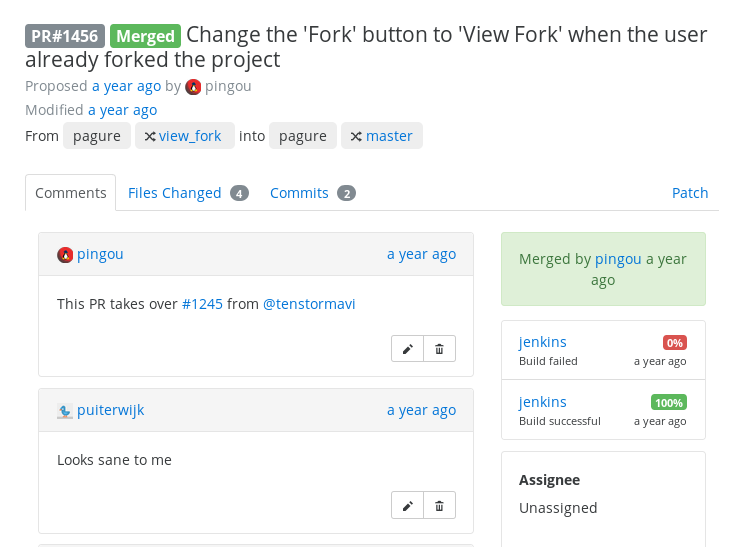The width and height of the screenshot is (744, 547).
Task: Delete puiterwijk's comment with the trash icon
Action: pos(439,505)
